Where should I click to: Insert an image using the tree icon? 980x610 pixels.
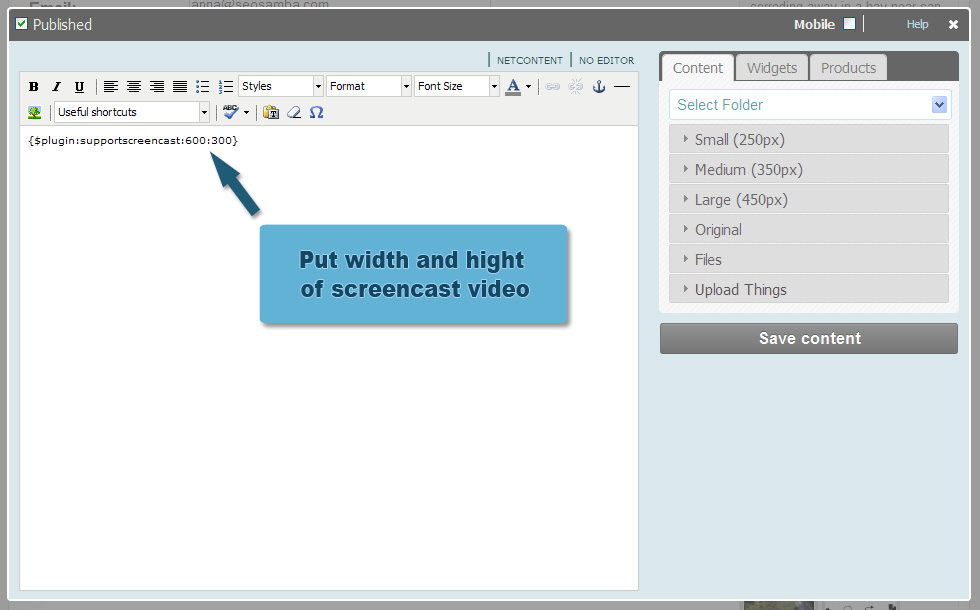point(34,112)
